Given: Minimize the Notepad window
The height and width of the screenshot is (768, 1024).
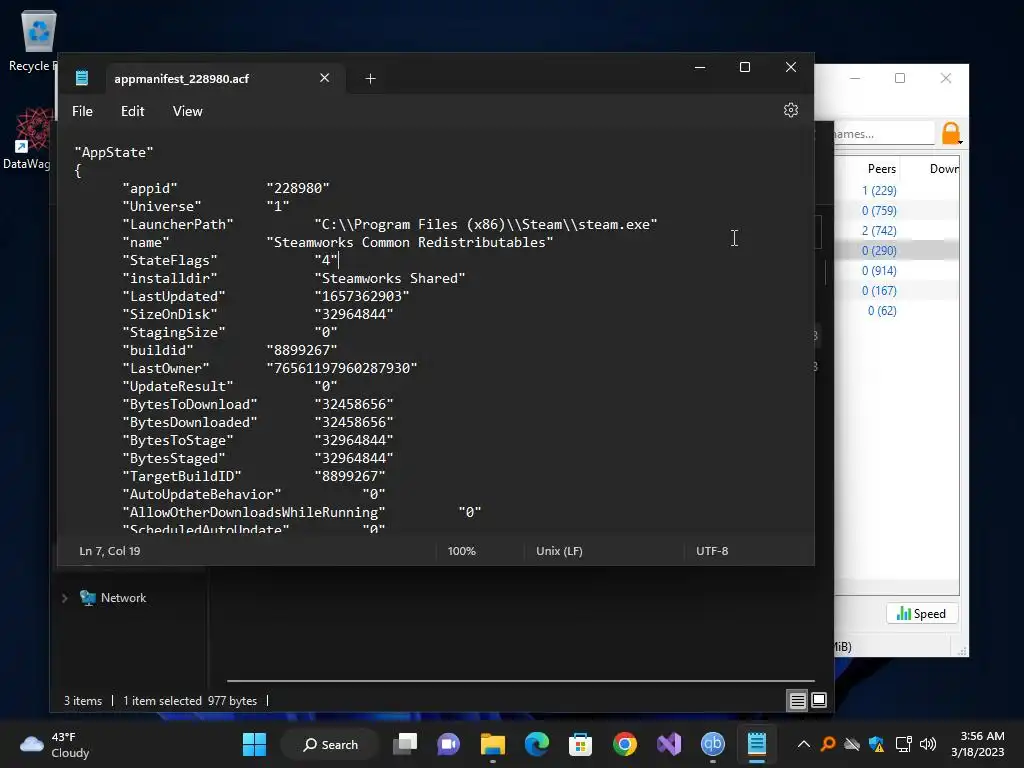Looking at the screenshot, I should [x=700, y=67].
